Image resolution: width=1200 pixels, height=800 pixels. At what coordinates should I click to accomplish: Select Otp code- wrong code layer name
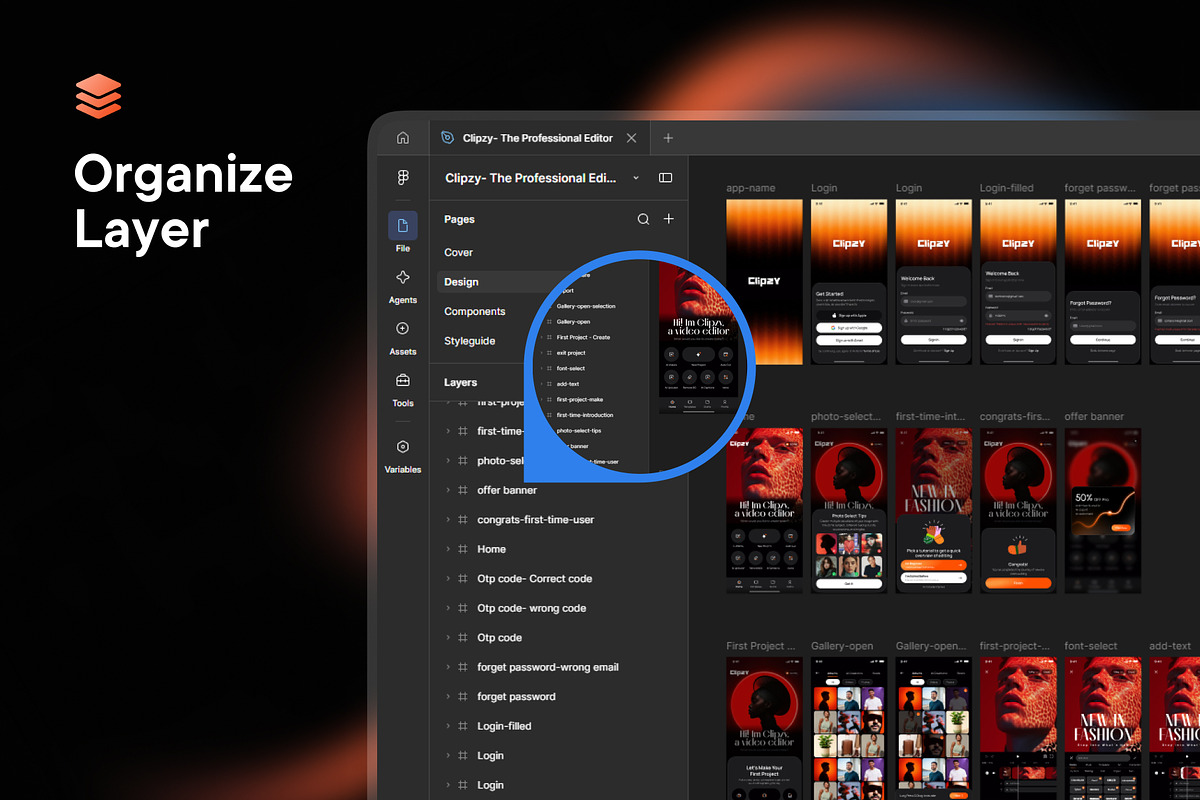532,608
